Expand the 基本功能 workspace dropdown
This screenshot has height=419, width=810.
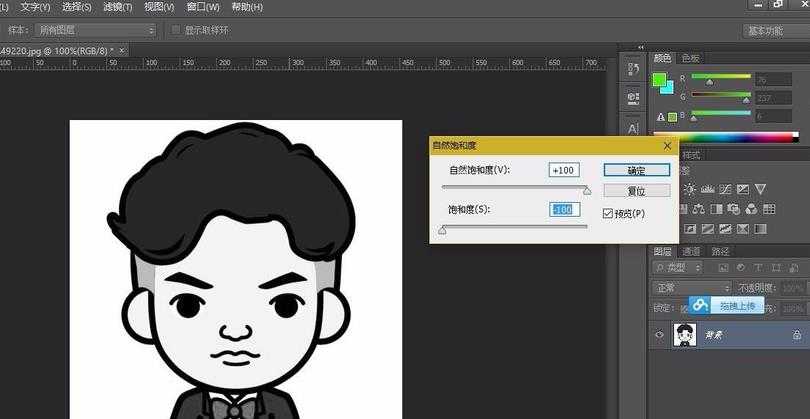tap(769, 30)
